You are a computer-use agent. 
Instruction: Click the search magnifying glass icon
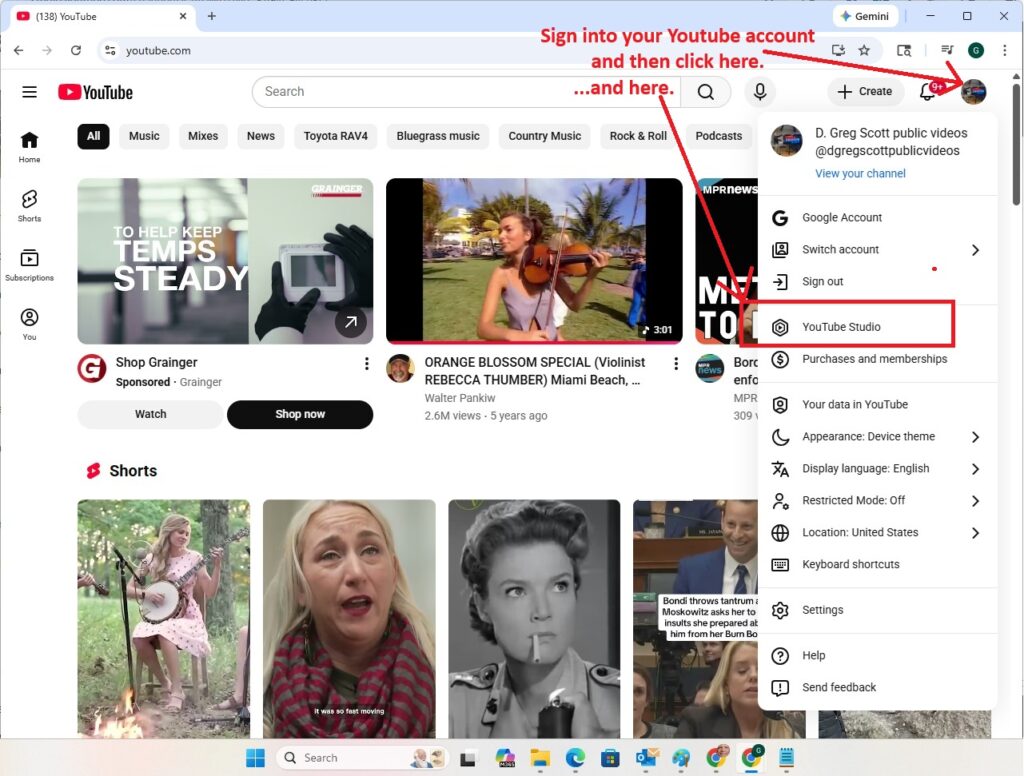(x=706, y=92)
